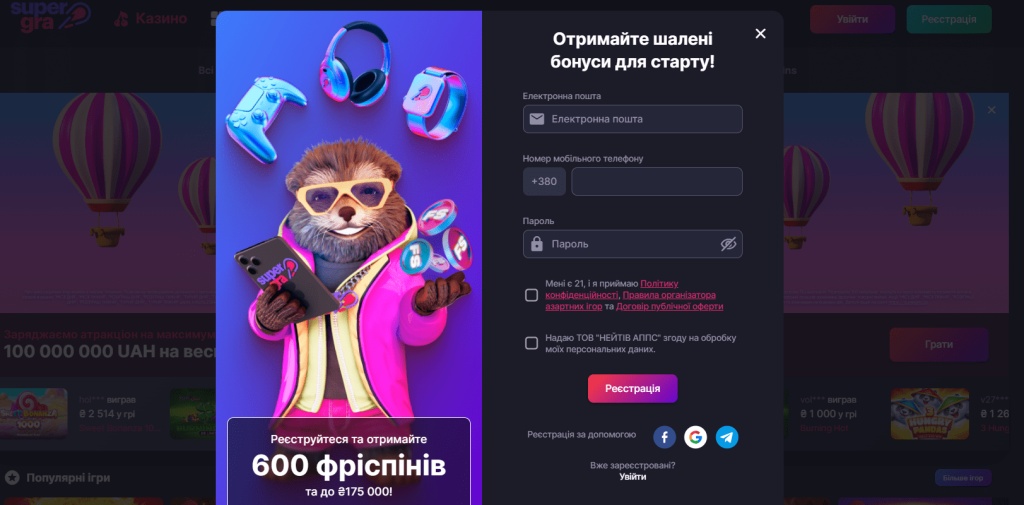Sign up with the Telegram icon
This screenshot has height=505, width=1024.
click(727, 437)
